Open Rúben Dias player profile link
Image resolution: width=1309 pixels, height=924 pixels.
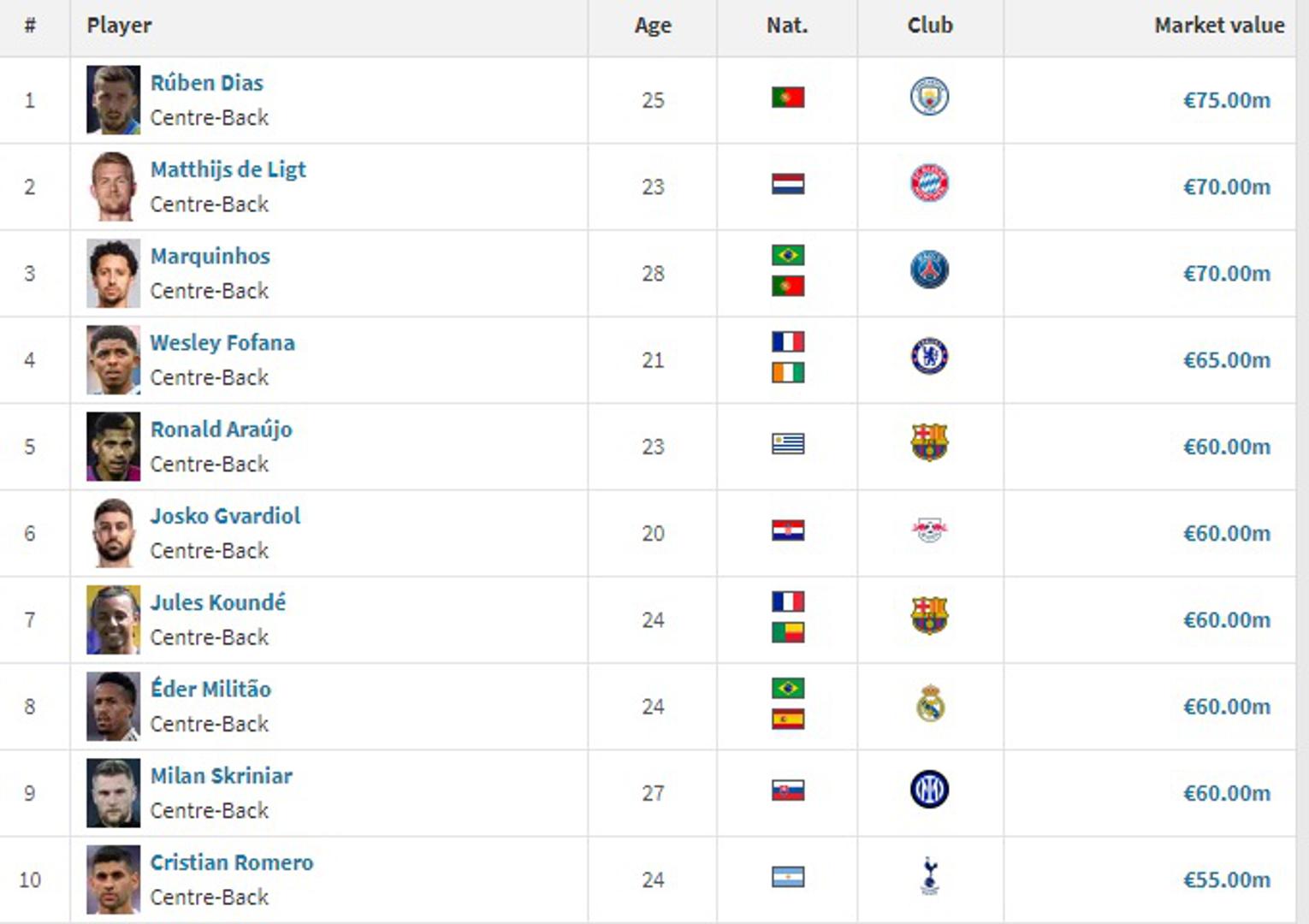207,83
